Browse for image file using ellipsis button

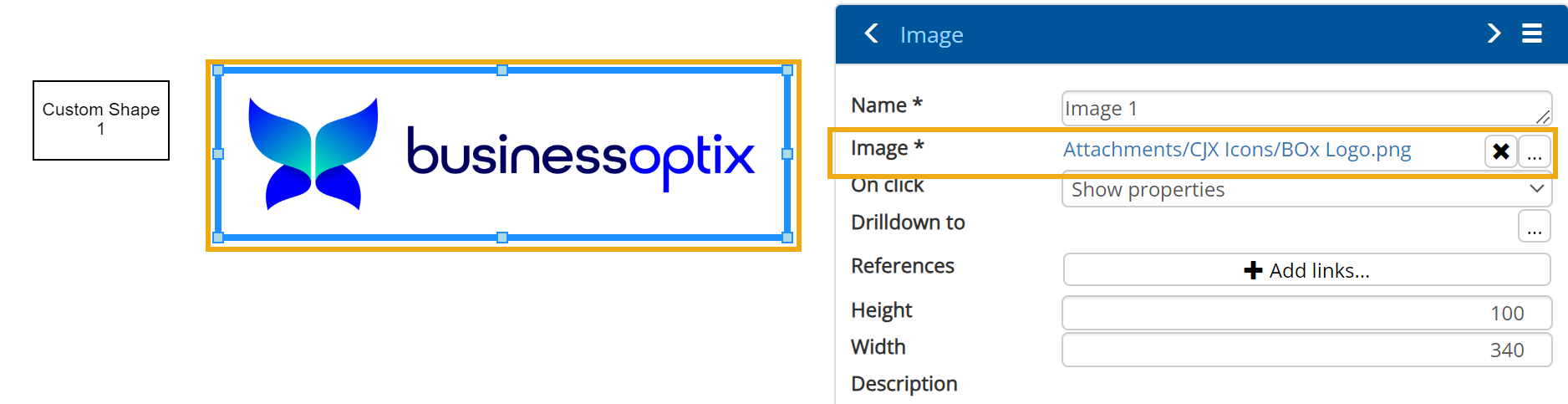tap(1535, 151)
